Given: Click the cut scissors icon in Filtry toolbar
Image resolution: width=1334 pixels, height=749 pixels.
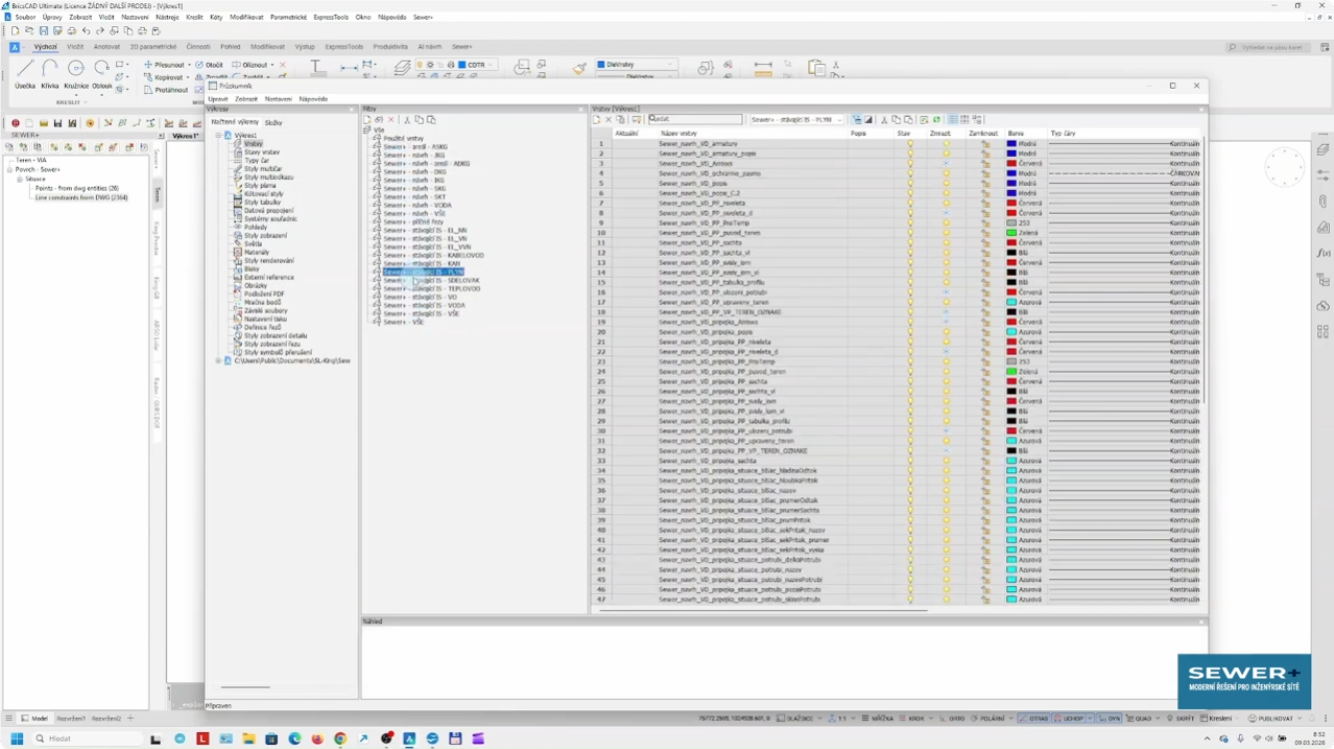Looking at the screenshot, I should click(407, 120).
